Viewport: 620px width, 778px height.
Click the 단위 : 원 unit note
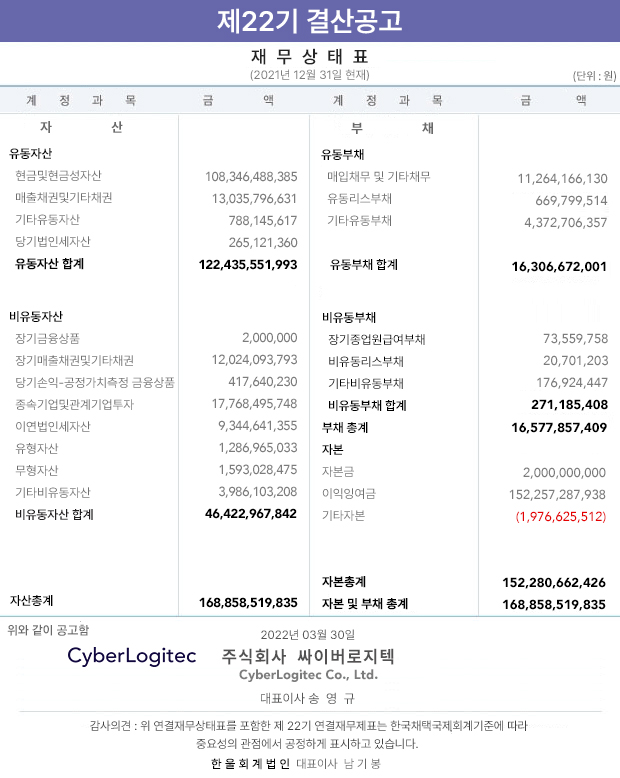point(594,76)
